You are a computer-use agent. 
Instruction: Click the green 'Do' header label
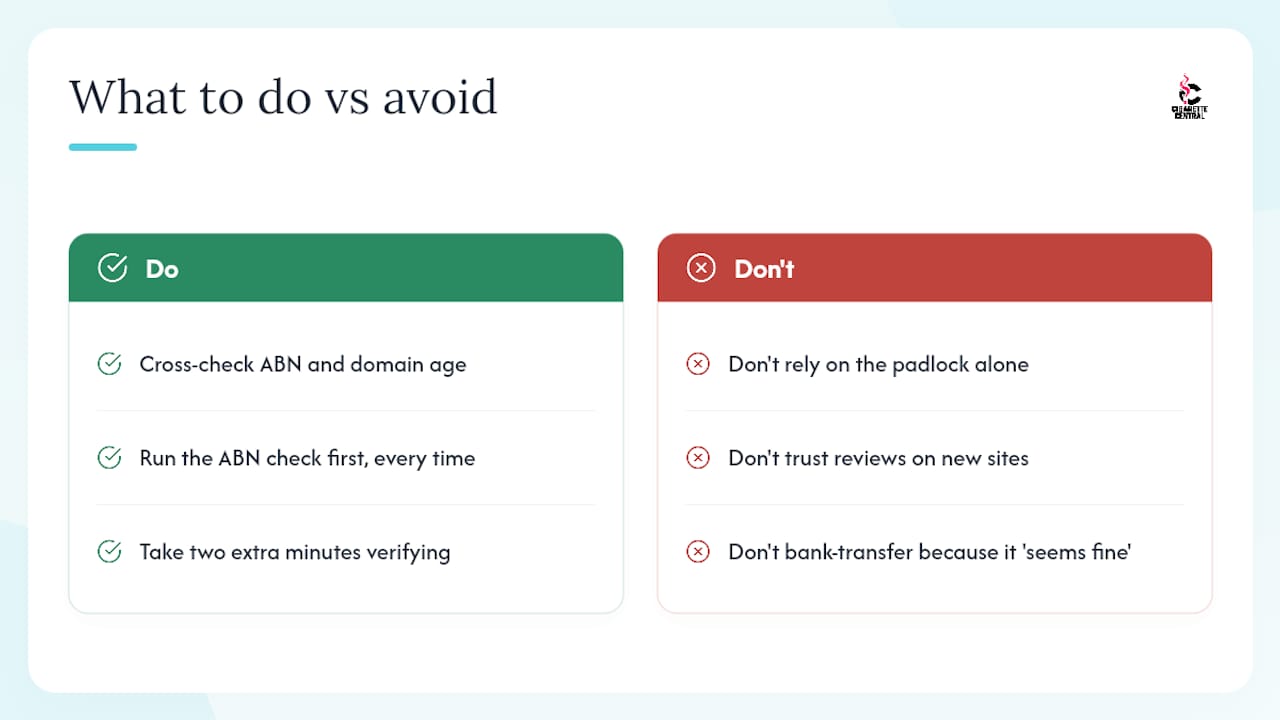coord(162,268)
